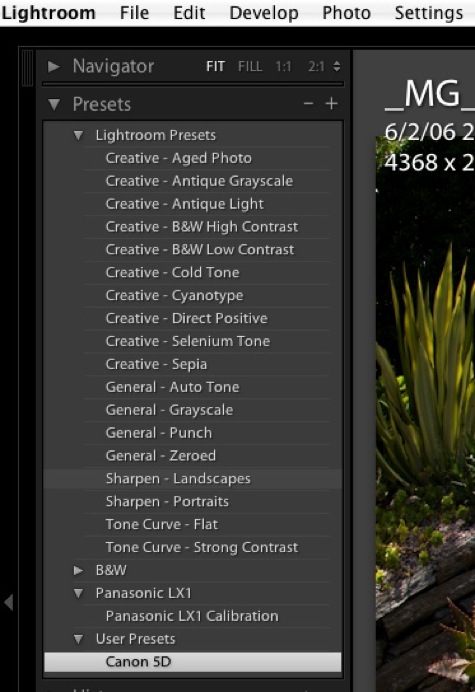
Task: Open the Navigator zoom level stepper arrows
Action: (337, 67)
